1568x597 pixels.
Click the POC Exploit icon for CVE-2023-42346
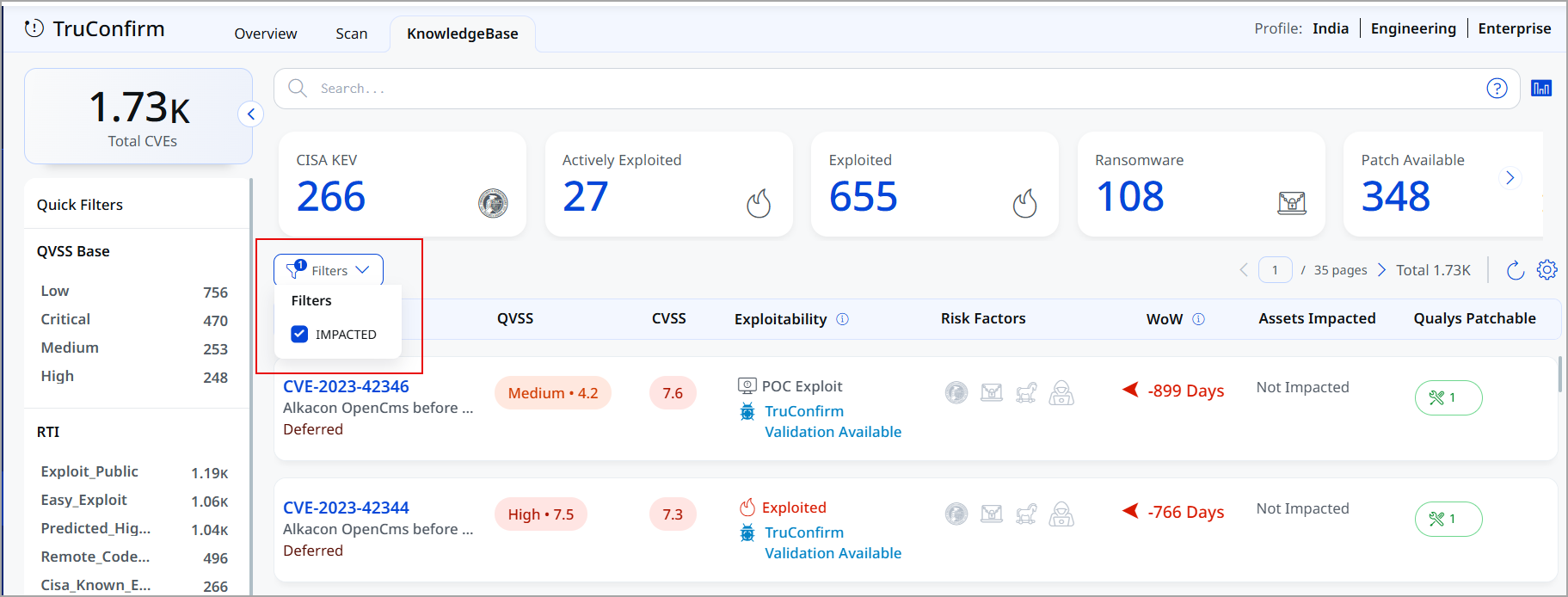pyautogui.click(x=747, y=386)
